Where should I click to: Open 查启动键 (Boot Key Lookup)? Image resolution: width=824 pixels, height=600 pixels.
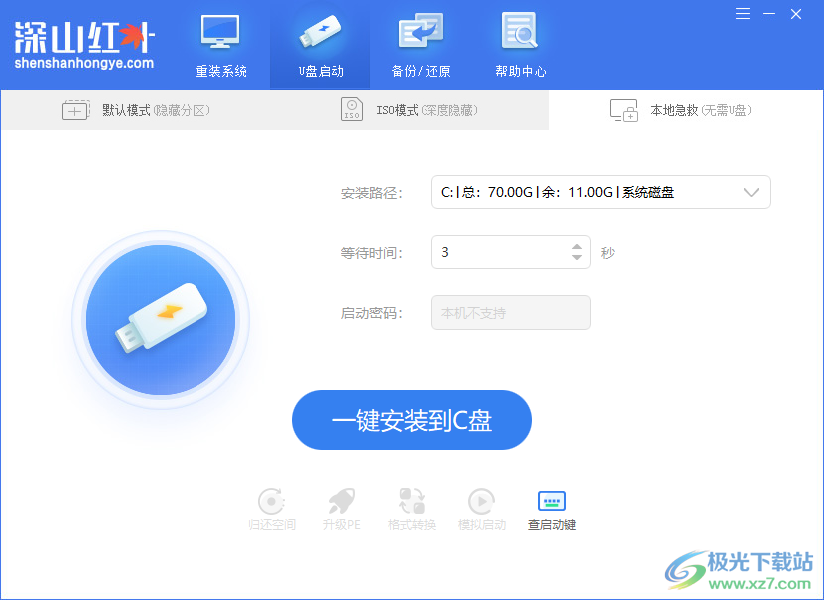tap(551, 508)
